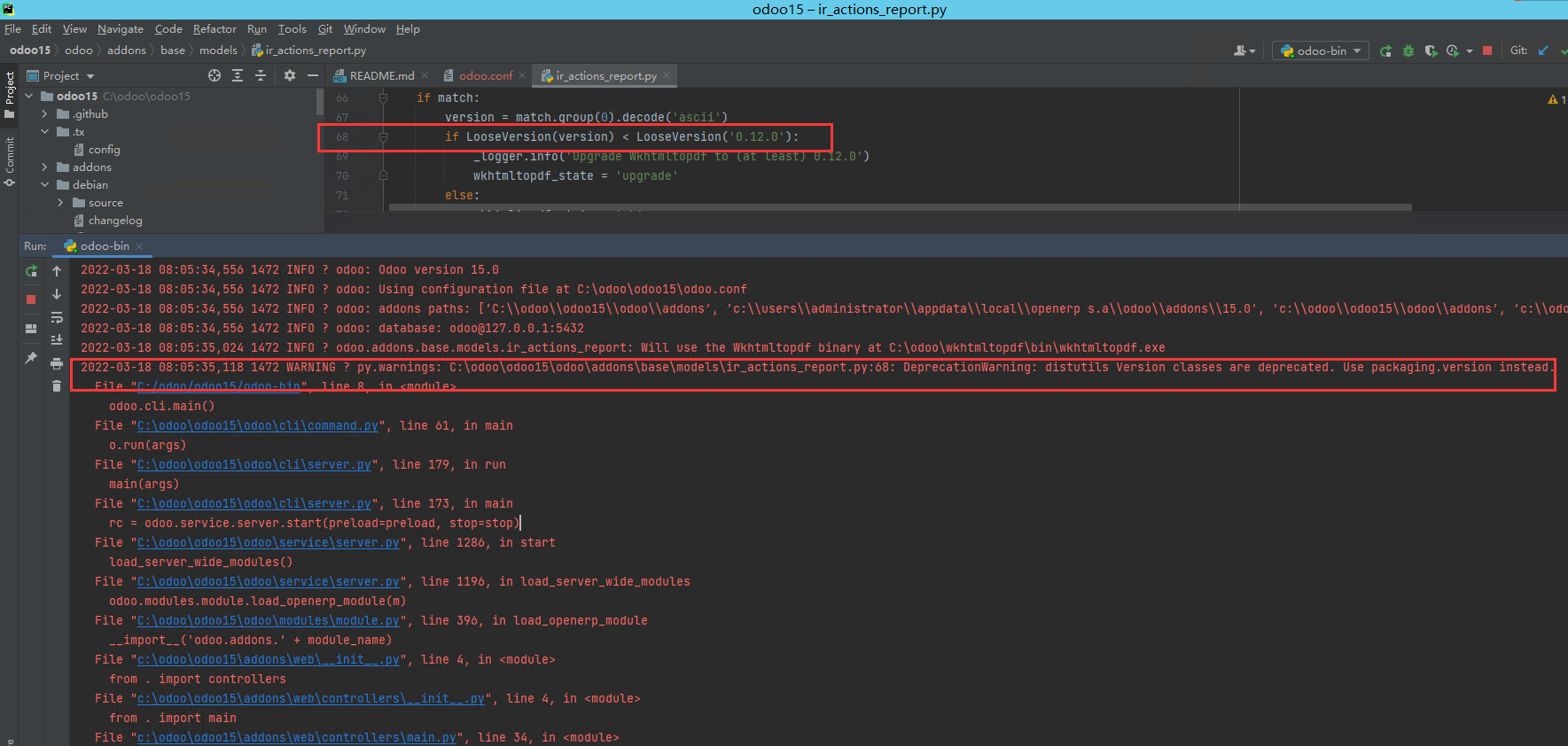1568x746 pixels.
Task: Open the Code With Me user icon
Action: click(x=1242, y=51)
